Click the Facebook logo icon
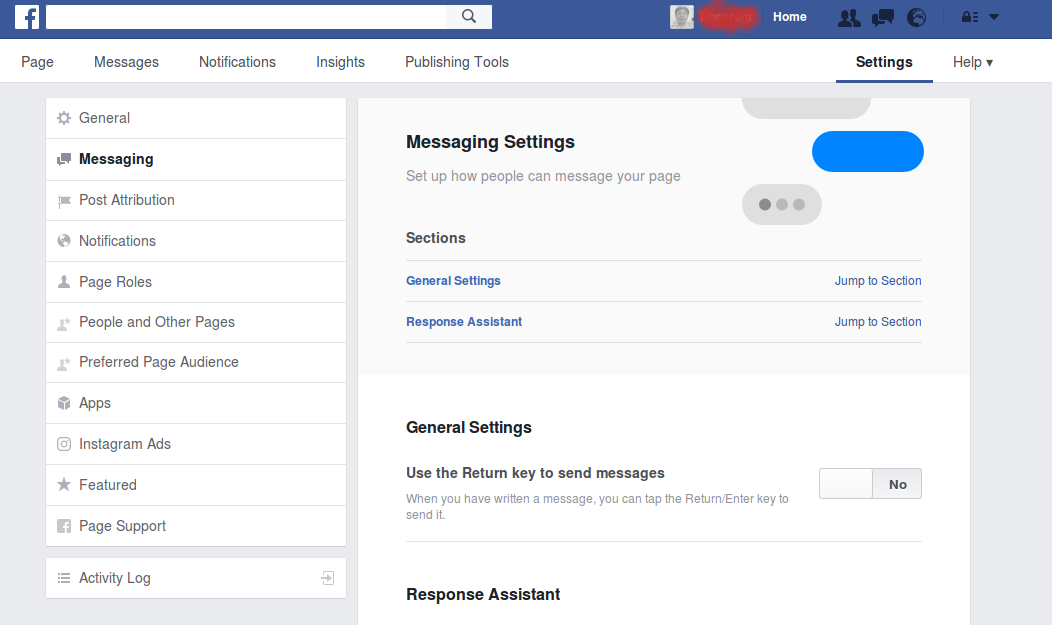This screenshot has height=625, width=1052. tap(27, 17)
